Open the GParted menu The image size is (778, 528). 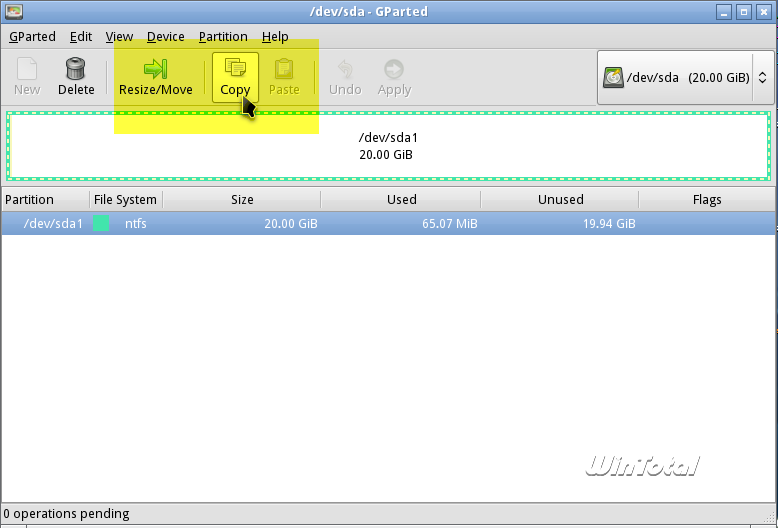(32, 37)
